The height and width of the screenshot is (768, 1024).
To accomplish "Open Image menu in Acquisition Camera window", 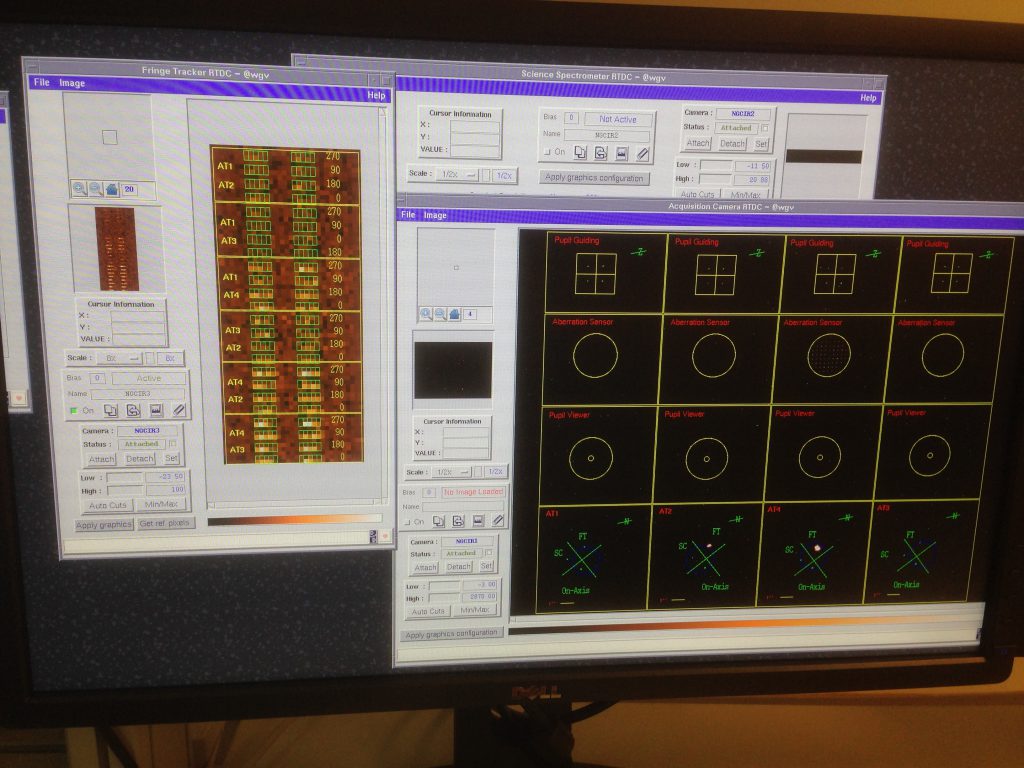I will 435,215.
